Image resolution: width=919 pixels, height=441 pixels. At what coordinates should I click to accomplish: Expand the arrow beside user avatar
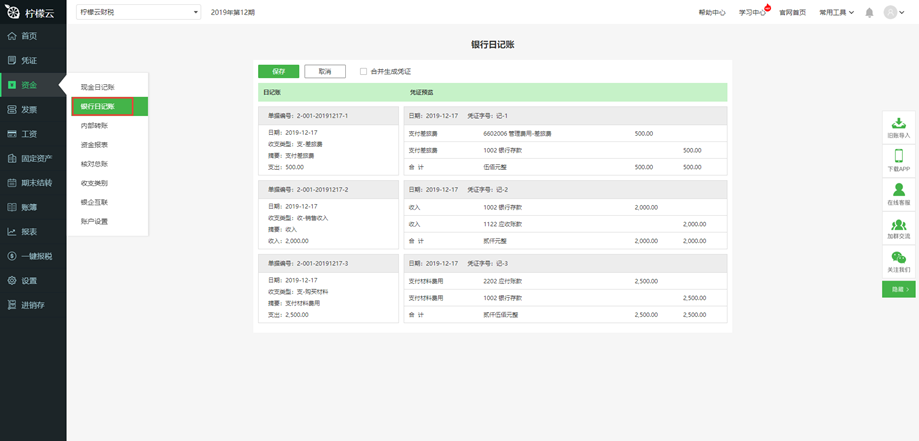[x=902, y=13]
